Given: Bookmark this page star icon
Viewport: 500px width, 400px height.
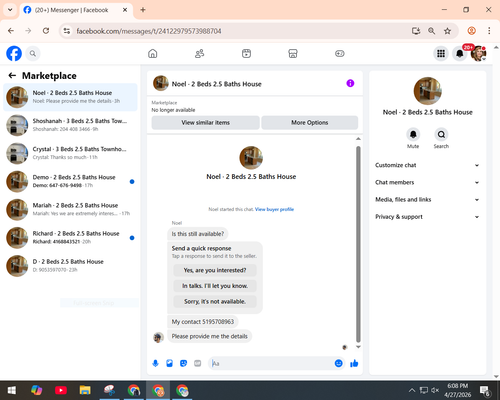Looking at the screenshot, I should click(x=447, y=31).
